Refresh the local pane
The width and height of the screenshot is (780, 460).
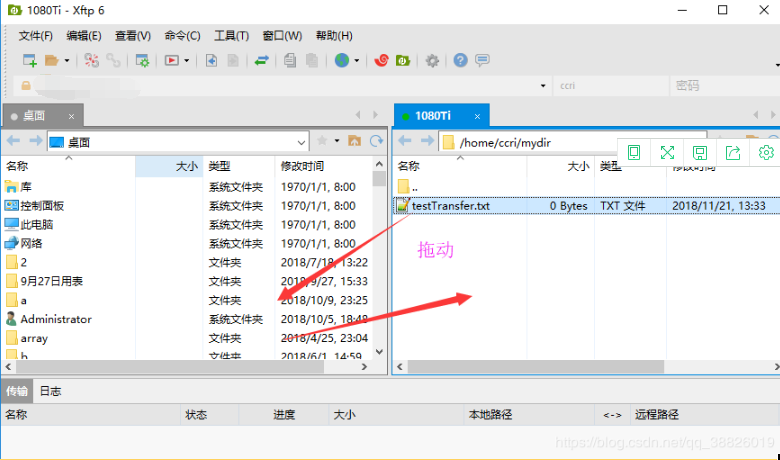coord(377,141)
